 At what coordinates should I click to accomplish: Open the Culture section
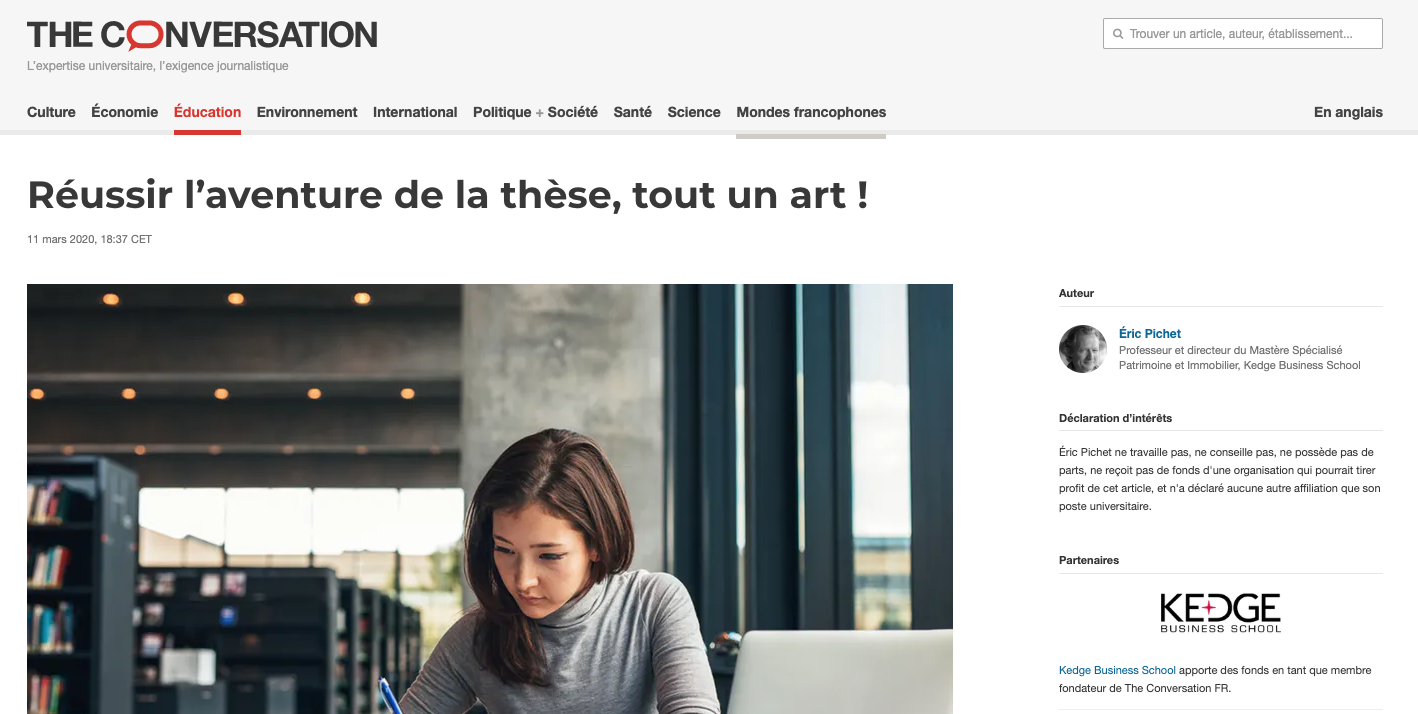(51, 112)
